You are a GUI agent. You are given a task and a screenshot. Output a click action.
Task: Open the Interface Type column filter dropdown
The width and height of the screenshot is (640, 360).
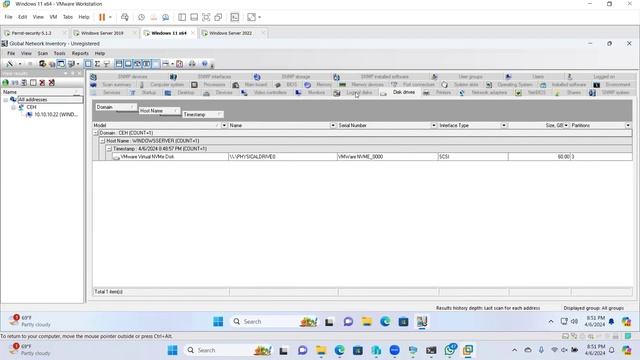(x=504, y=126)
